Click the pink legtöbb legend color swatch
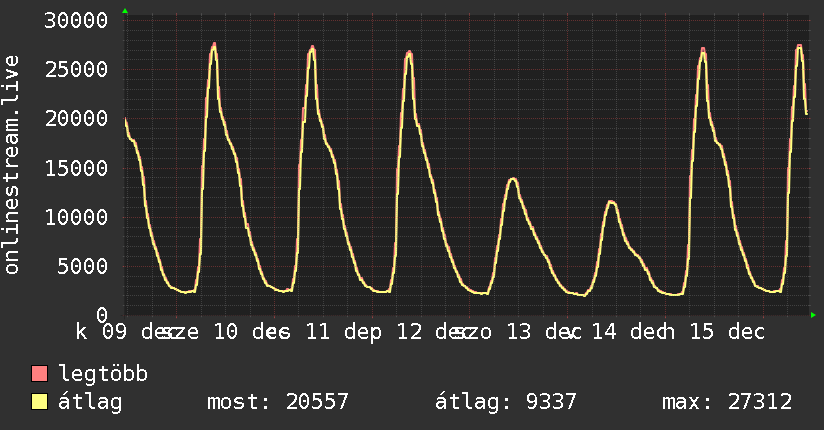The image size is (824, 430). 39,373
